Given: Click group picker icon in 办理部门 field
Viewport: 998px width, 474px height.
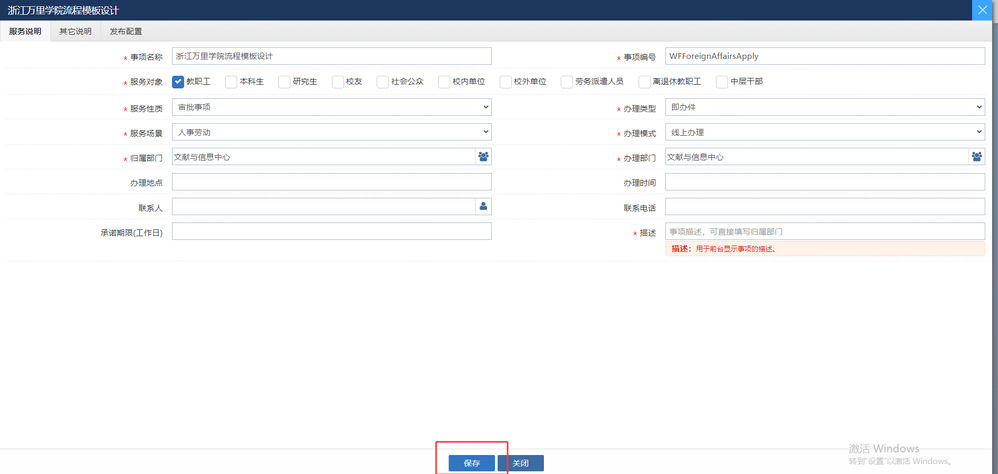Looking at the screenshot, I should click(976, 157).
